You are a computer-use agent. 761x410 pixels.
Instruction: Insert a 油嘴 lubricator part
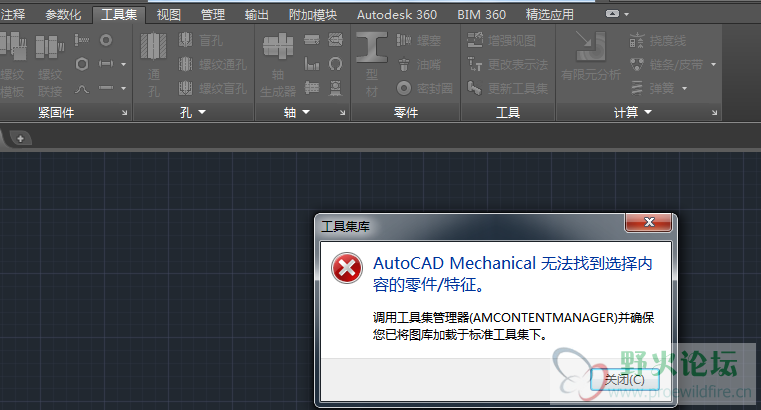418,64
